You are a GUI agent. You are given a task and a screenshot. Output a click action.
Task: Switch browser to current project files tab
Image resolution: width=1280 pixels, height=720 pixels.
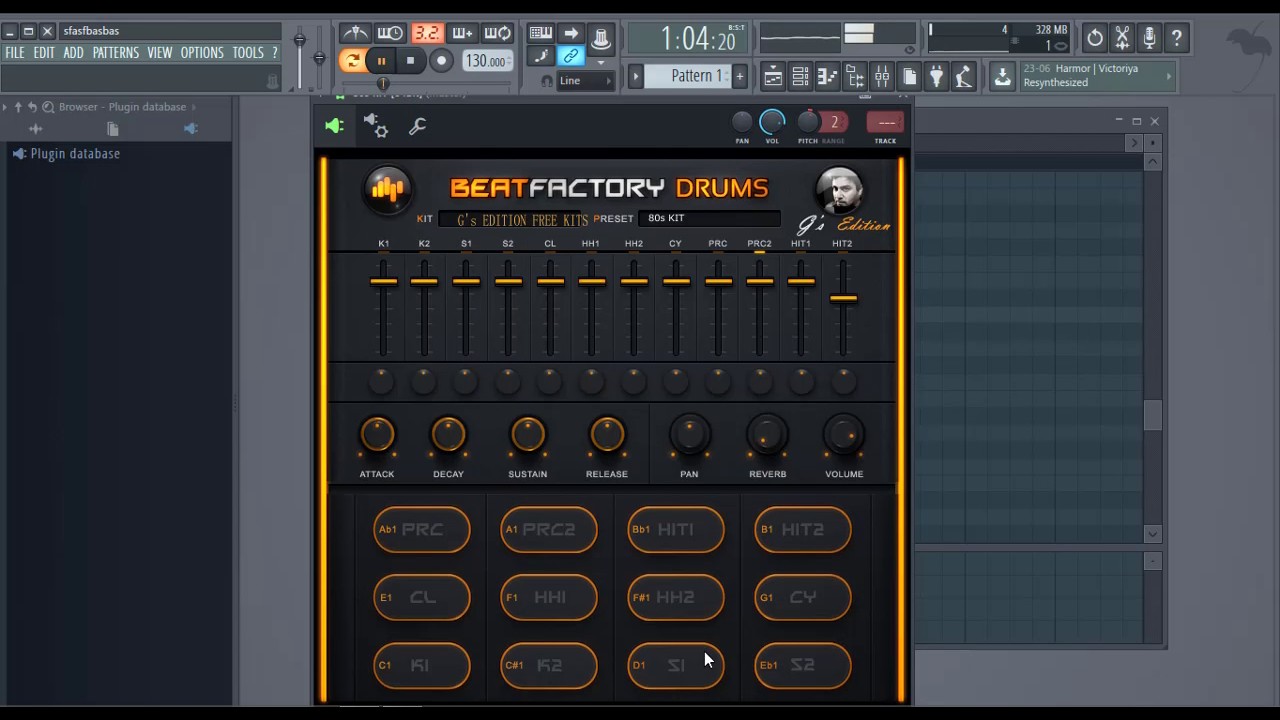coord(113,129)
